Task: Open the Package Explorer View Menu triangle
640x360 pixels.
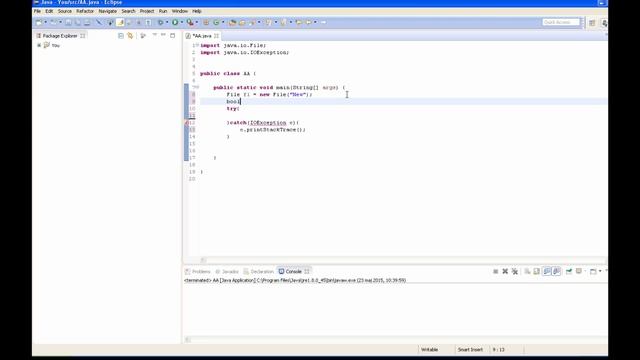Action: 154,35
